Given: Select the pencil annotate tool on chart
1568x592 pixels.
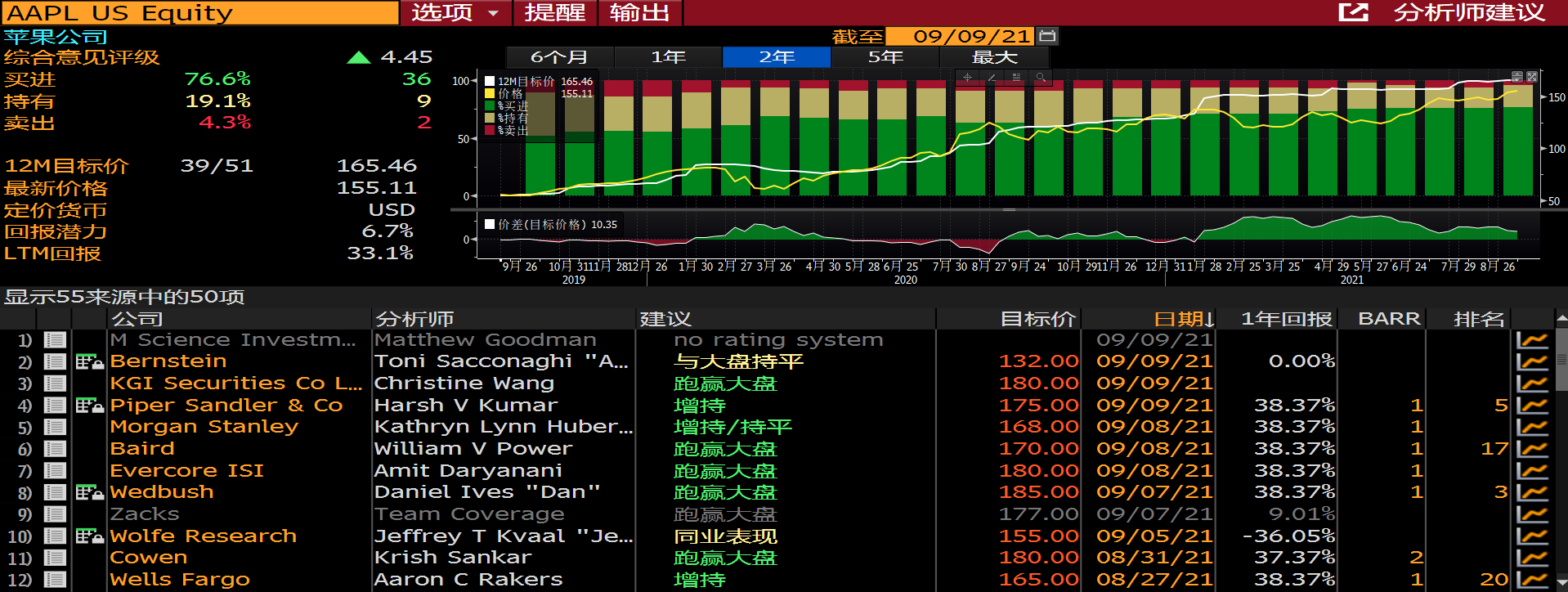Looking at the screenshot, I should [x=992, y=78].
